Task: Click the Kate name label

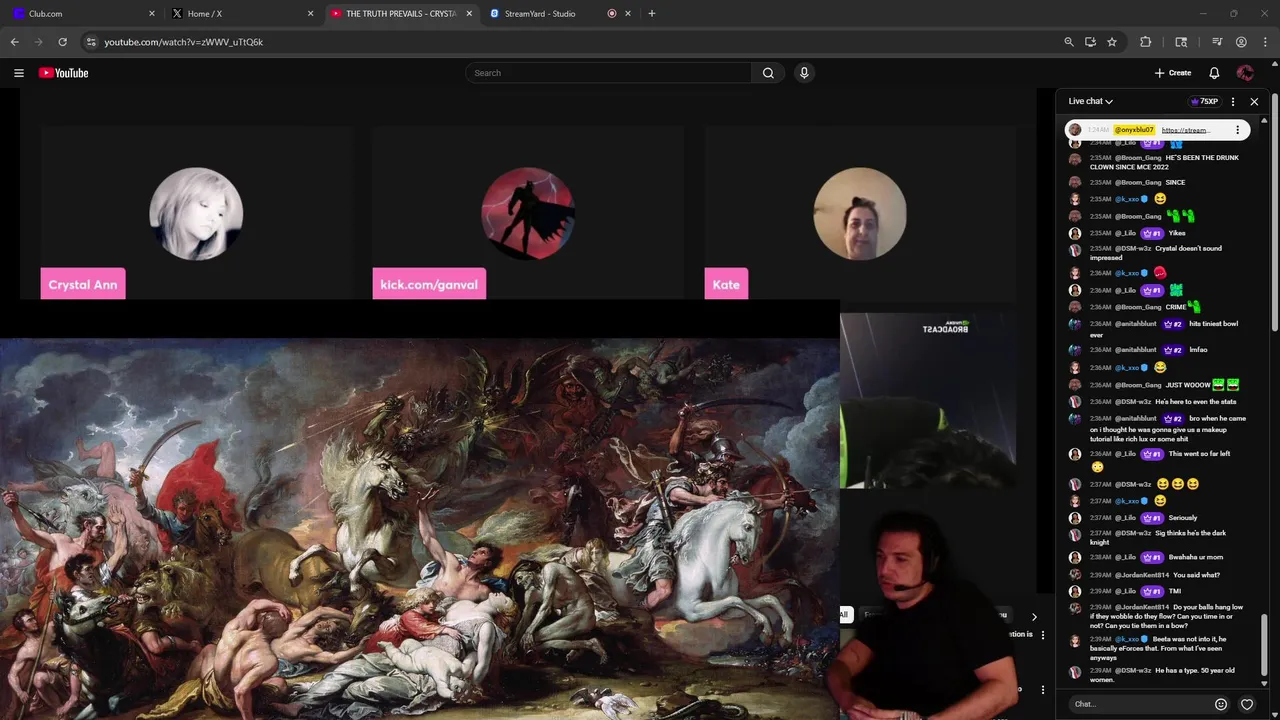Action: tap(726, 284)
